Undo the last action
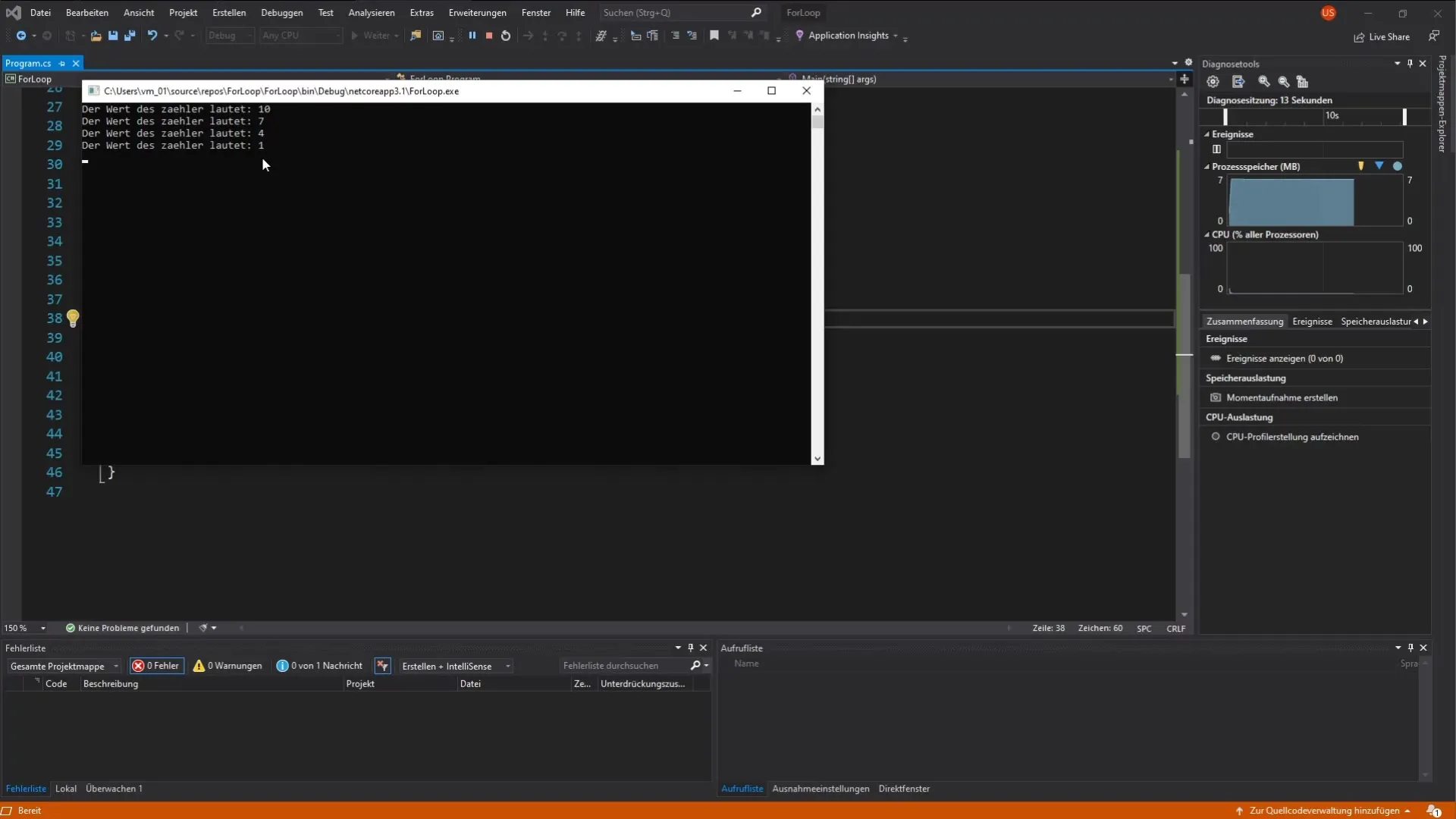Image resolution: width=1456 pixels, height=819 pixels. click(152, 36)
